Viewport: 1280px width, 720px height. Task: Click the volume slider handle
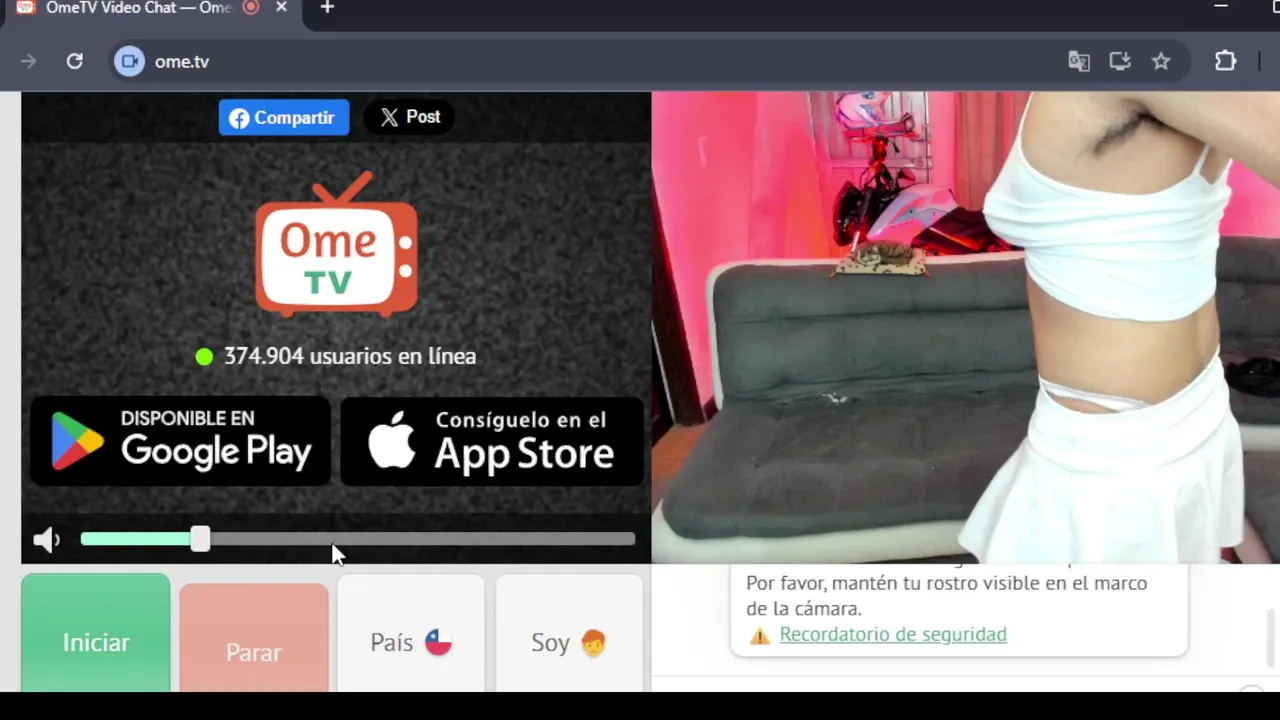[200, 539]
